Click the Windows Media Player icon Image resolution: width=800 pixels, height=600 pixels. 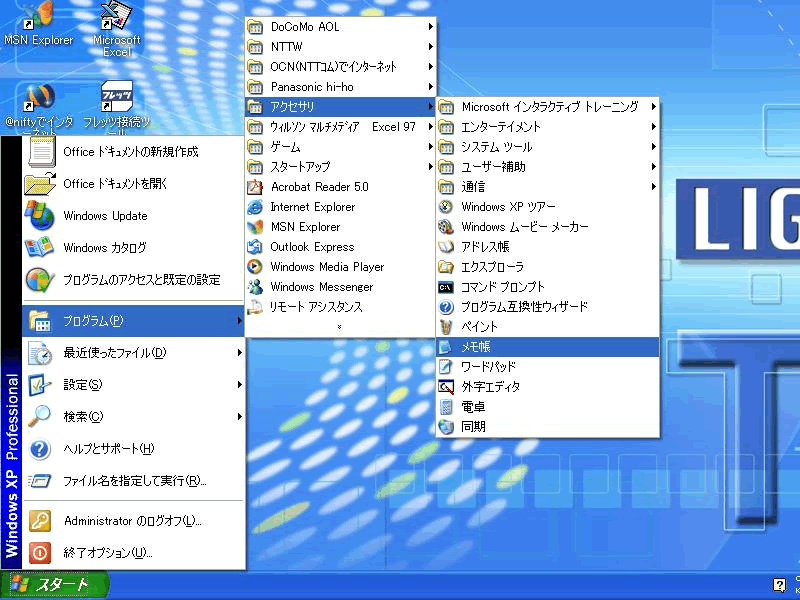(x=255, y=267)
